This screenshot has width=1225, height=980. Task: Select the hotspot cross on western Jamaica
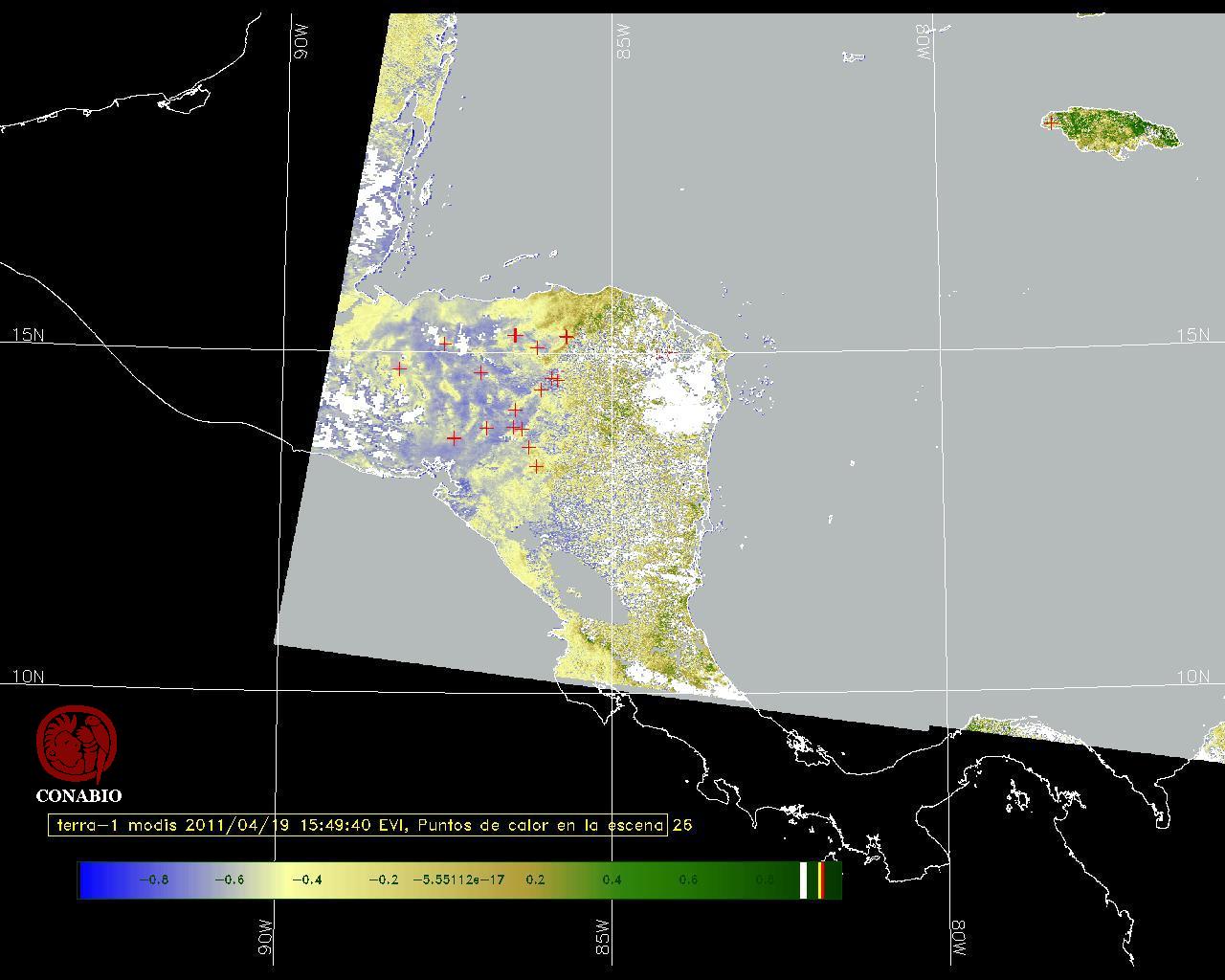pos(1051,122)
